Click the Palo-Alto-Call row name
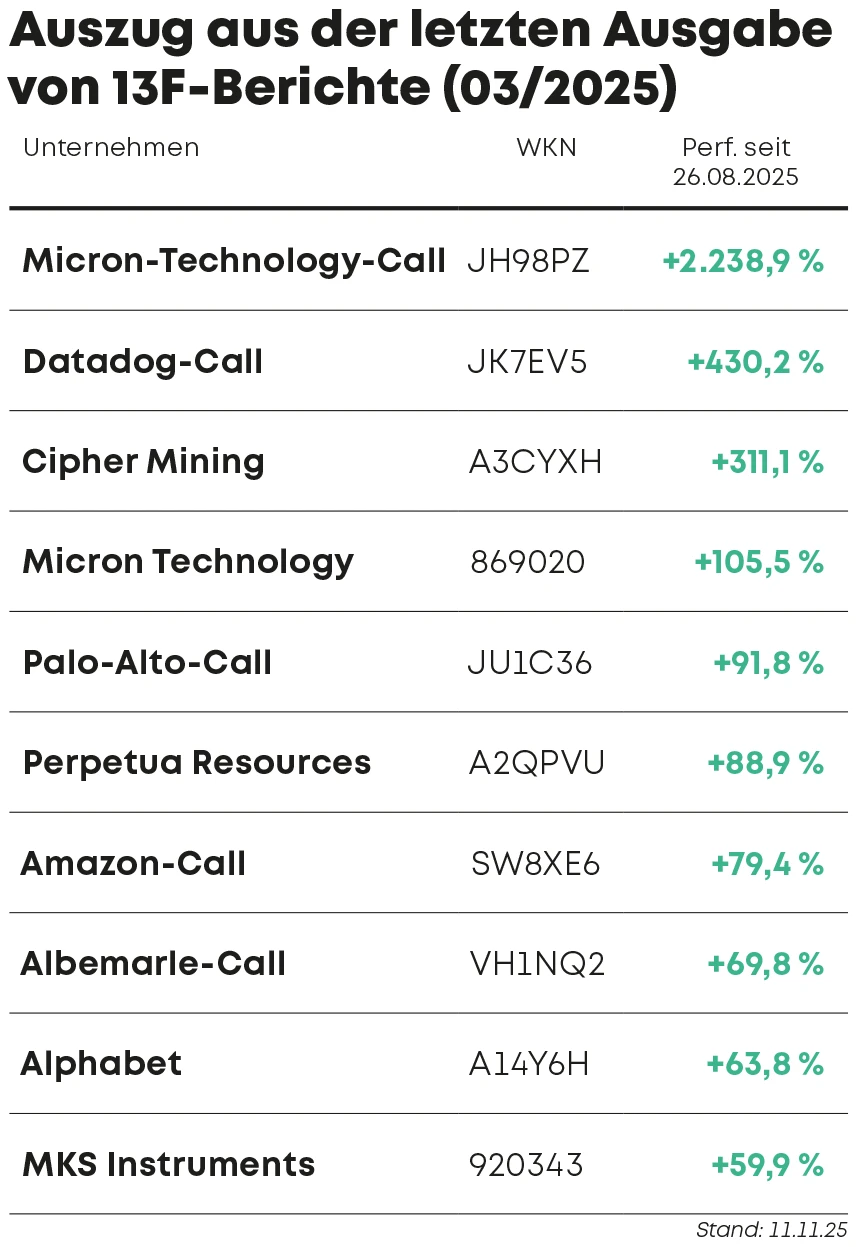Screen dimensions: 857x1247 (x=147, y=662)
